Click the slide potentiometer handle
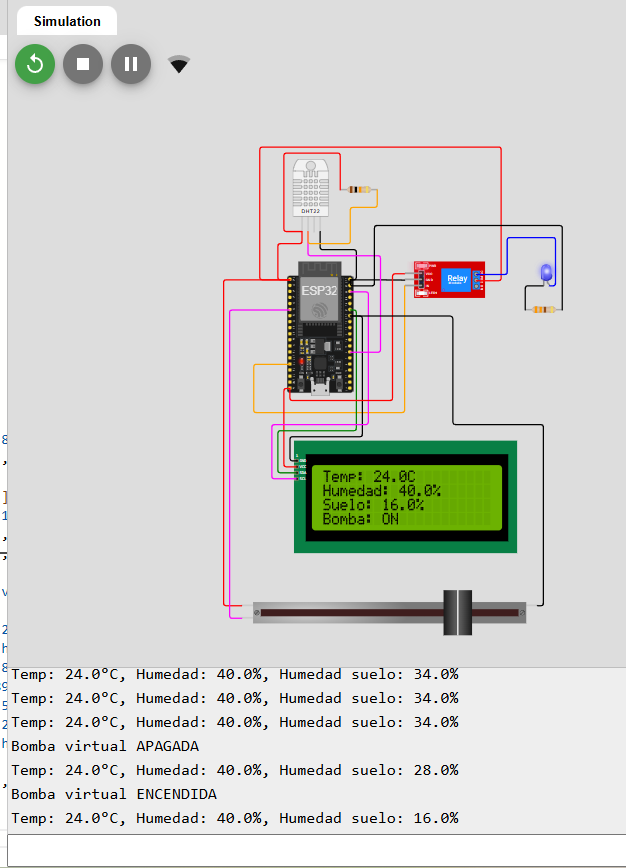 [x=458, y=612]
